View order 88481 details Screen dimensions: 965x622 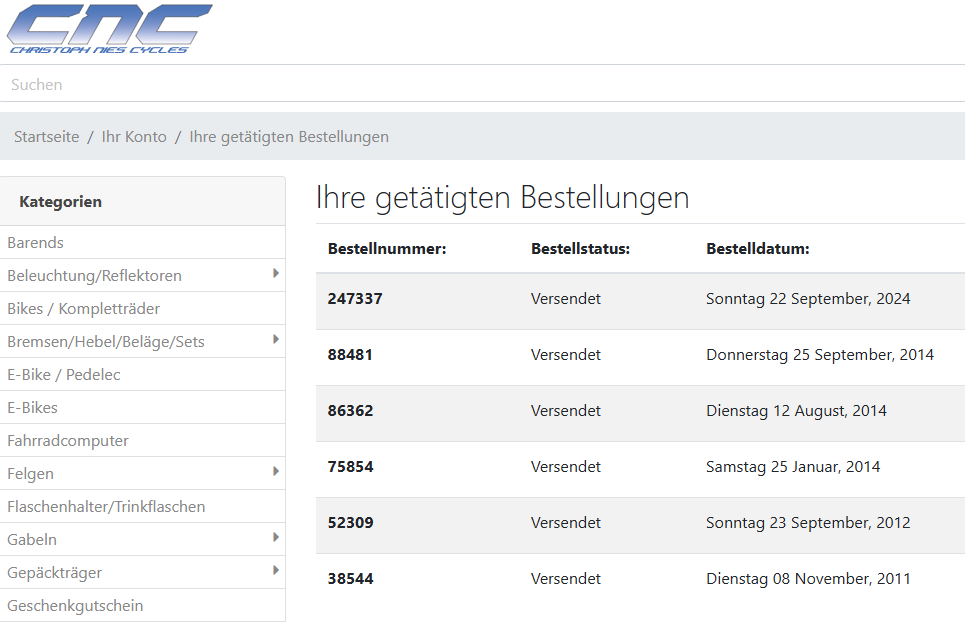pos(350,355)
